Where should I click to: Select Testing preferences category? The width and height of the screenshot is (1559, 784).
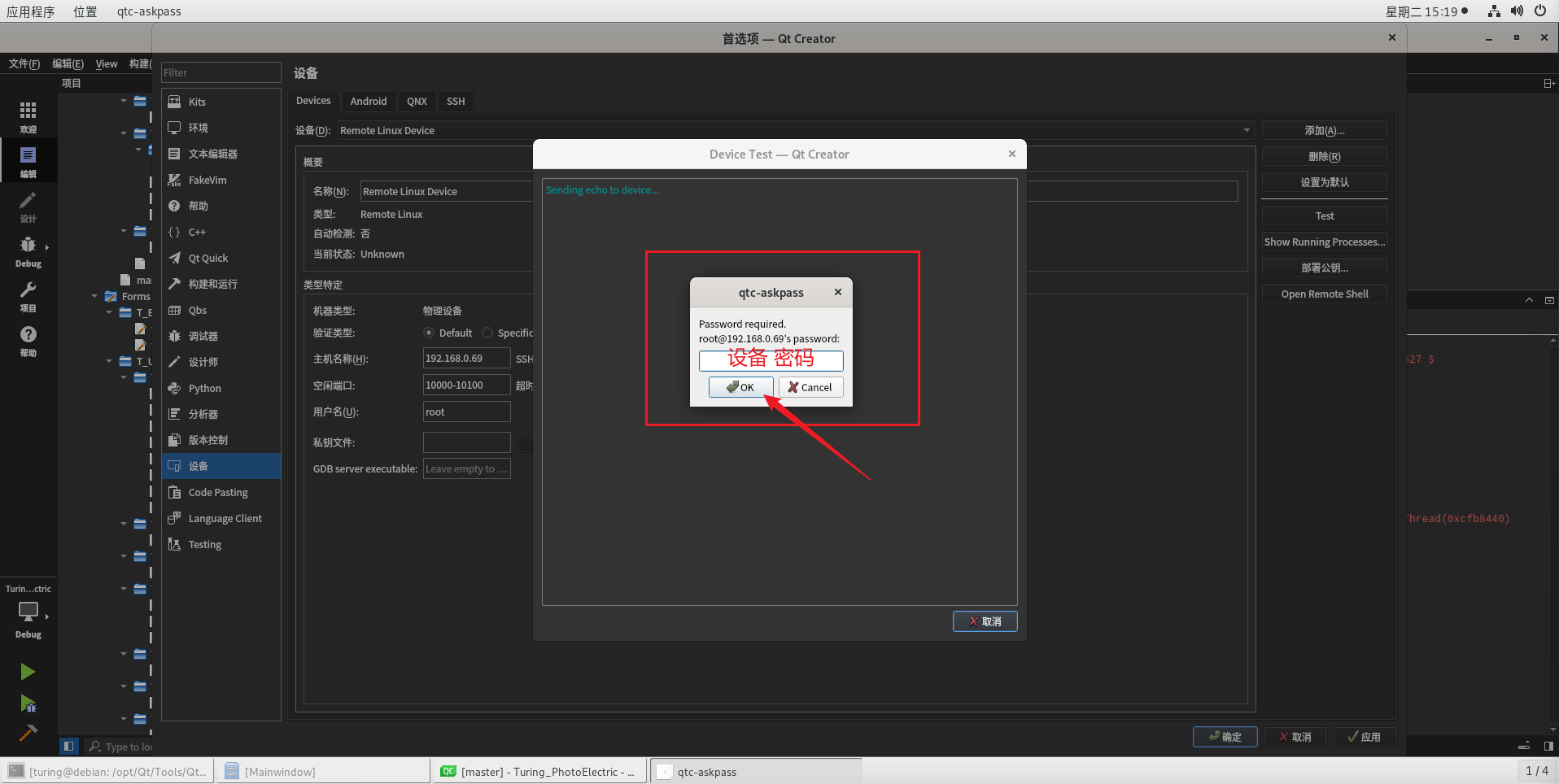pyautogui.click(x=221, y=544)
